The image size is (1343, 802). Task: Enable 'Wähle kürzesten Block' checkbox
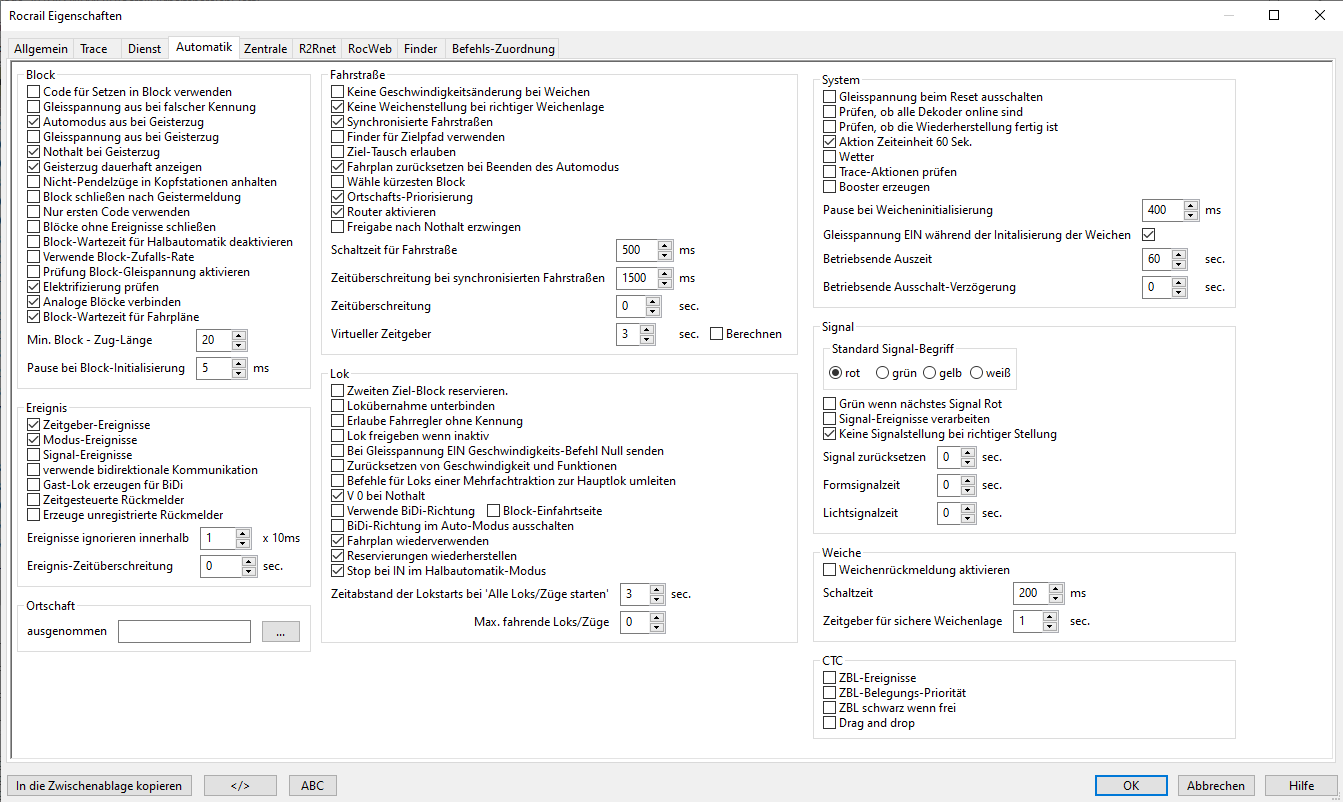click(x=338, y=182)
